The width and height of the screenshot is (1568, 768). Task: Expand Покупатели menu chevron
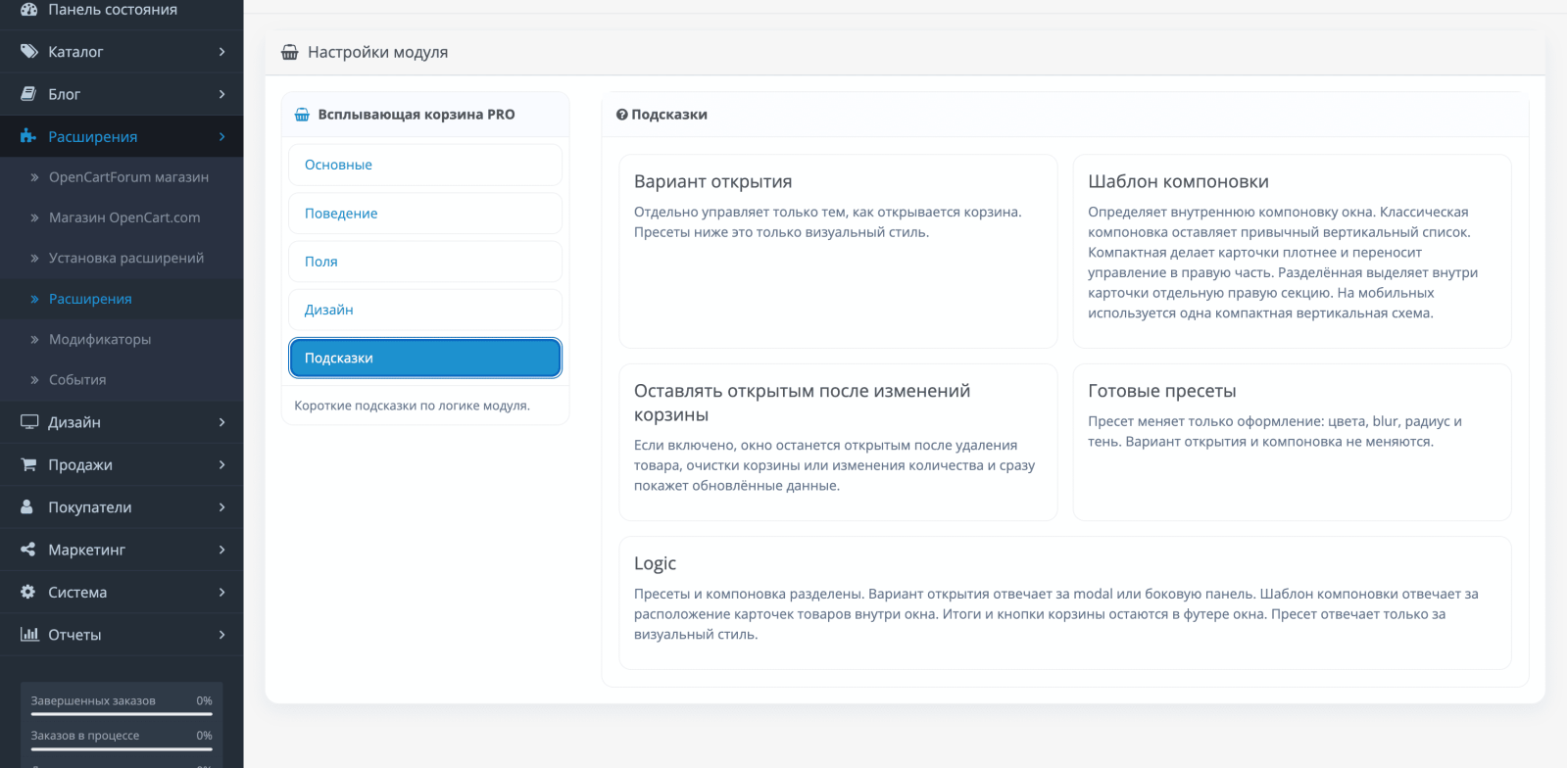pyautogui.click(x=222, y=506)
